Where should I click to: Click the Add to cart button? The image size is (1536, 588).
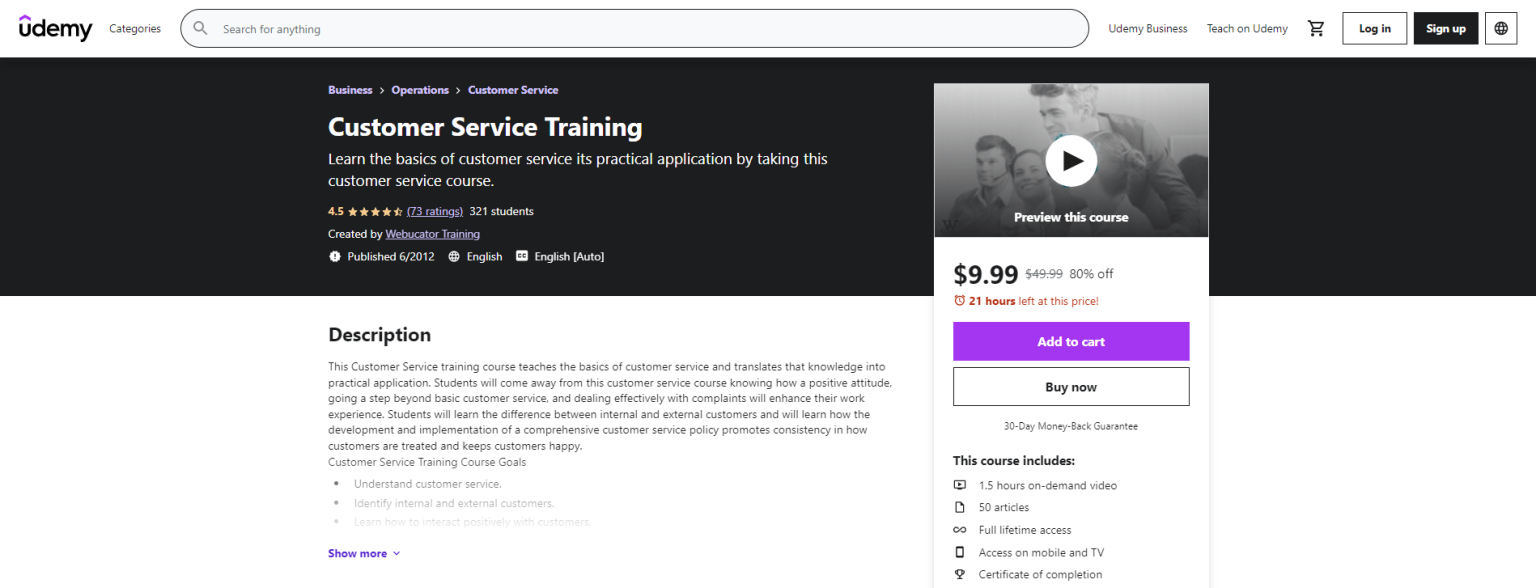click(1070, 341)
